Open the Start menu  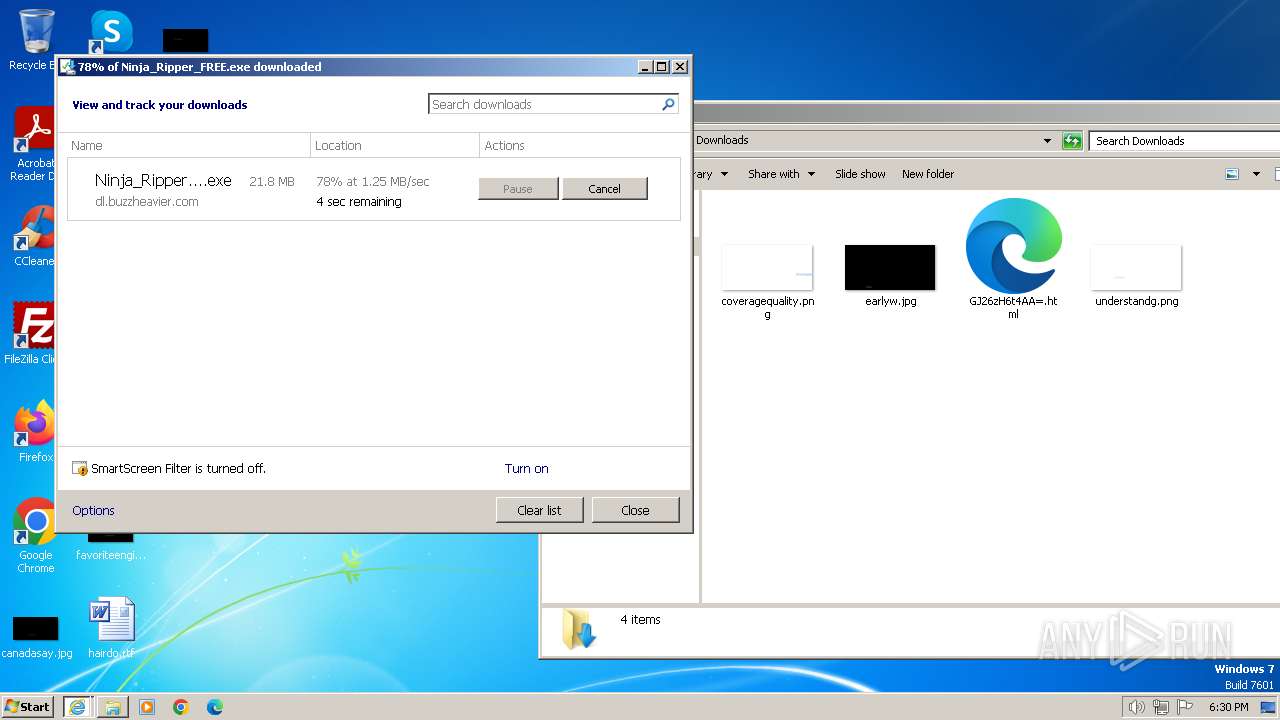[28, 706]
